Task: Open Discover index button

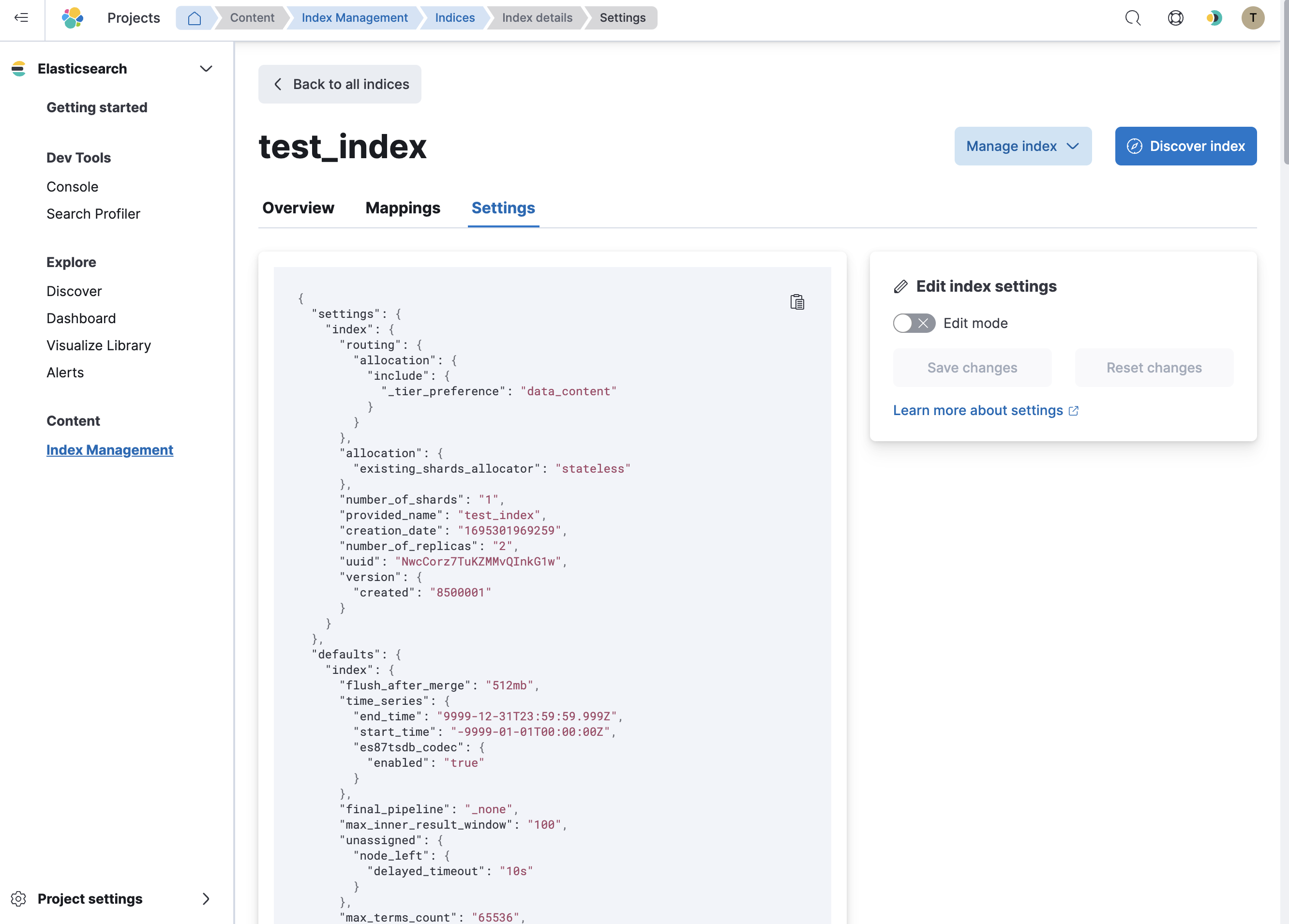Action: (1185, 146)
